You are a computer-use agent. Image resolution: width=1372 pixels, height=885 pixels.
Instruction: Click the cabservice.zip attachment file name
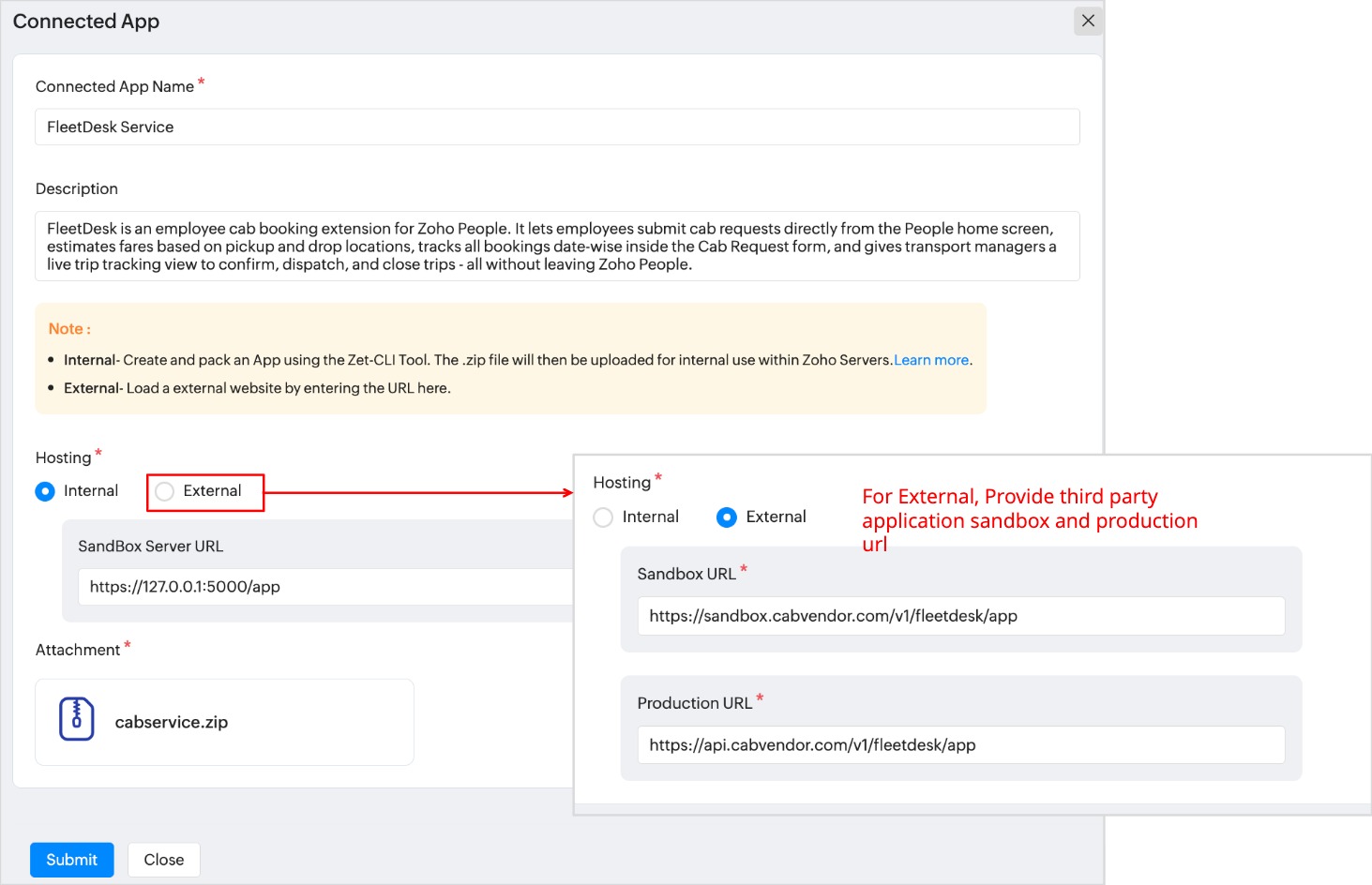[x=172, y=723]
